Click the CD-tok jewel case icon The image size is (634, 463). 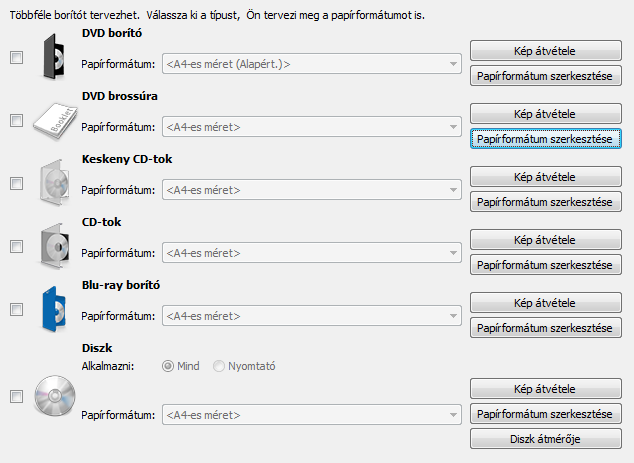(x=55, y=245)
